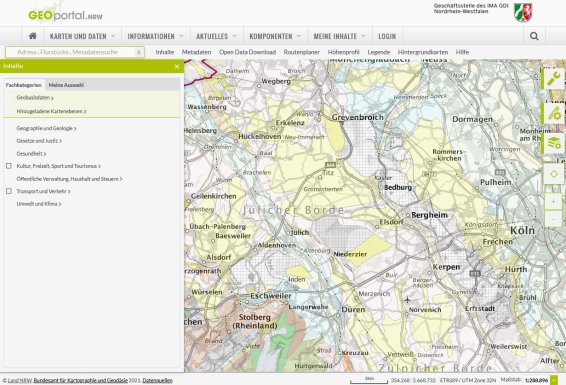Viewport: 566px width, 385px height.
Task: Click the Jülich label on the map
Action: [300, 233]
